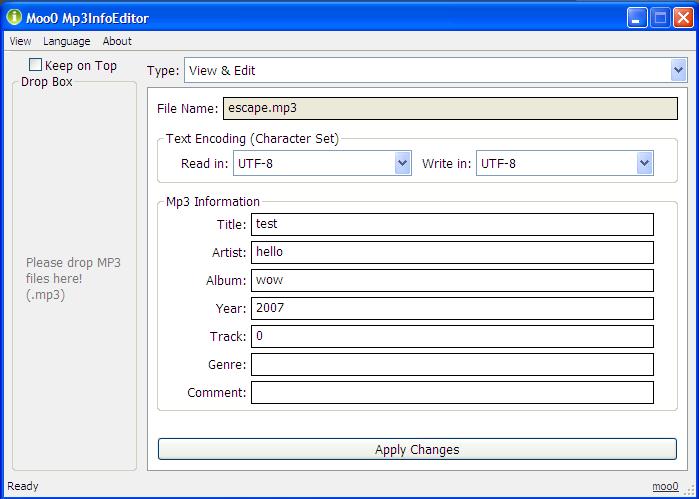The image size is (699, 499).
Task: Click the Apply Changes button
Action: pyautogui.click(x=417, y=449)
